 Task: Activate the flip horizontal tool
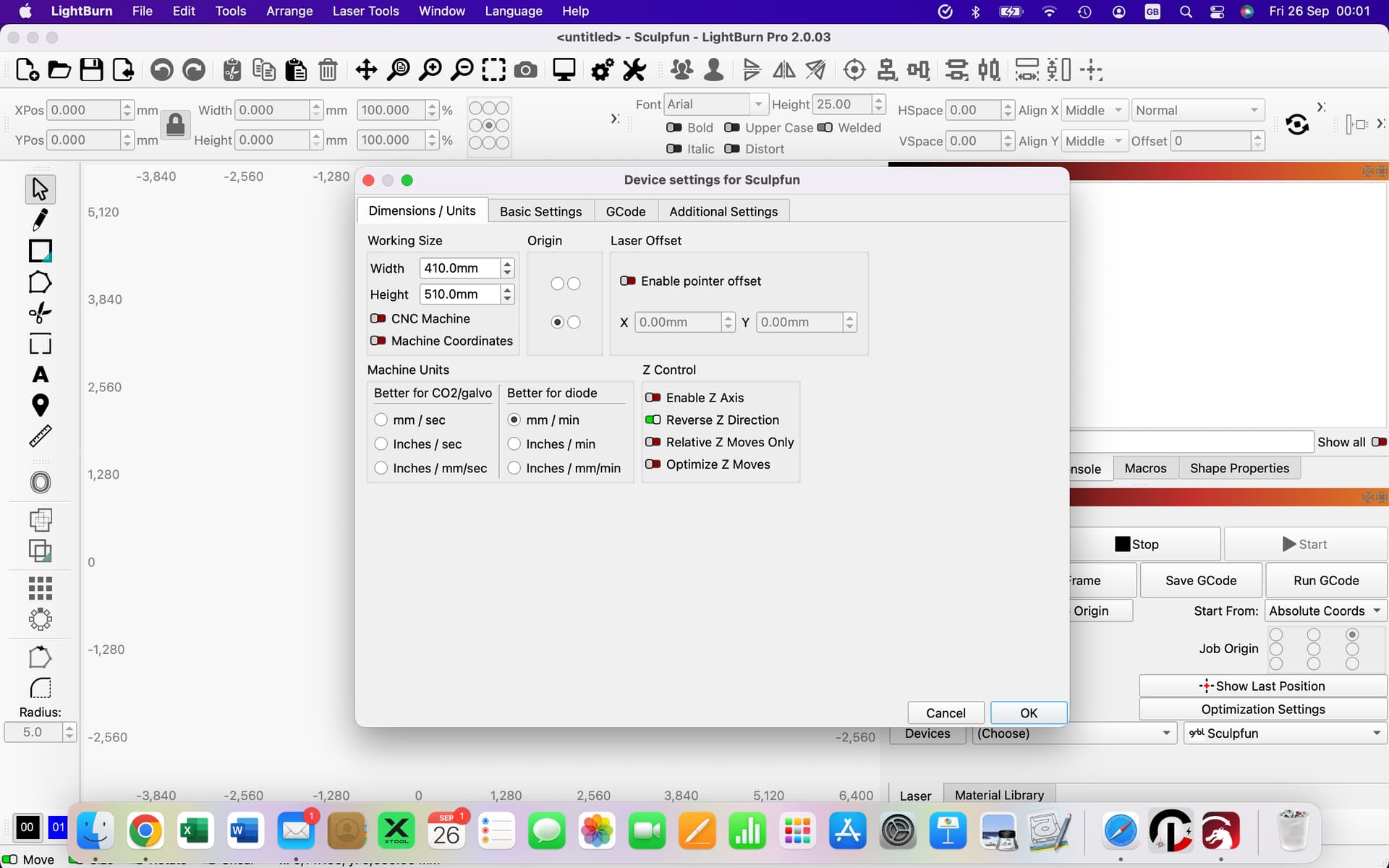pyautogui.click(x=783, y=69)
